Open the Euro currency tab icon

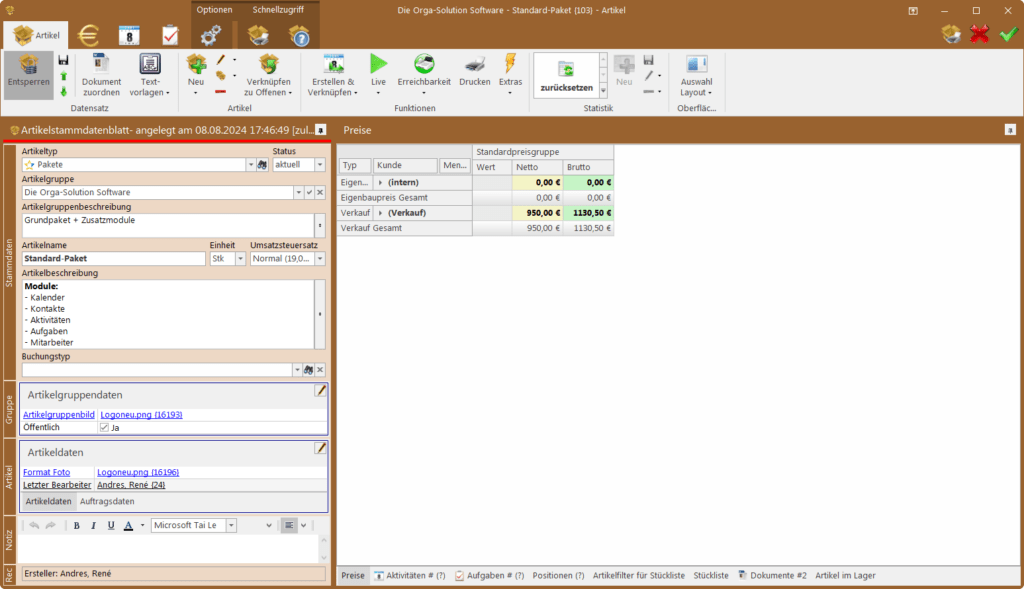click(x=88, y=35)
